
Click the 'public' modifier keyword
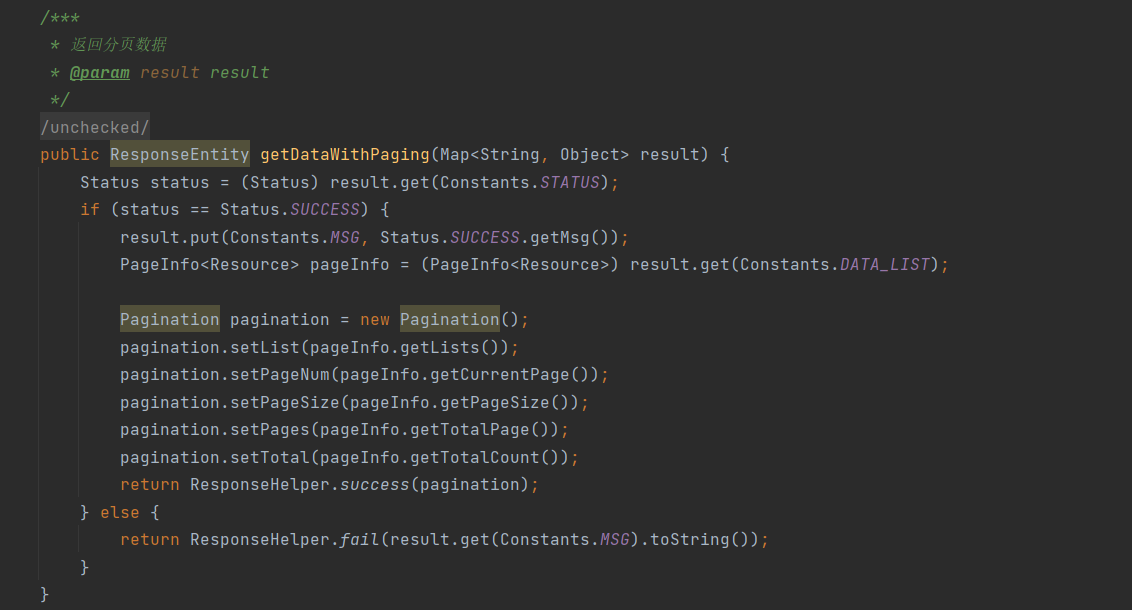point(70,155)
